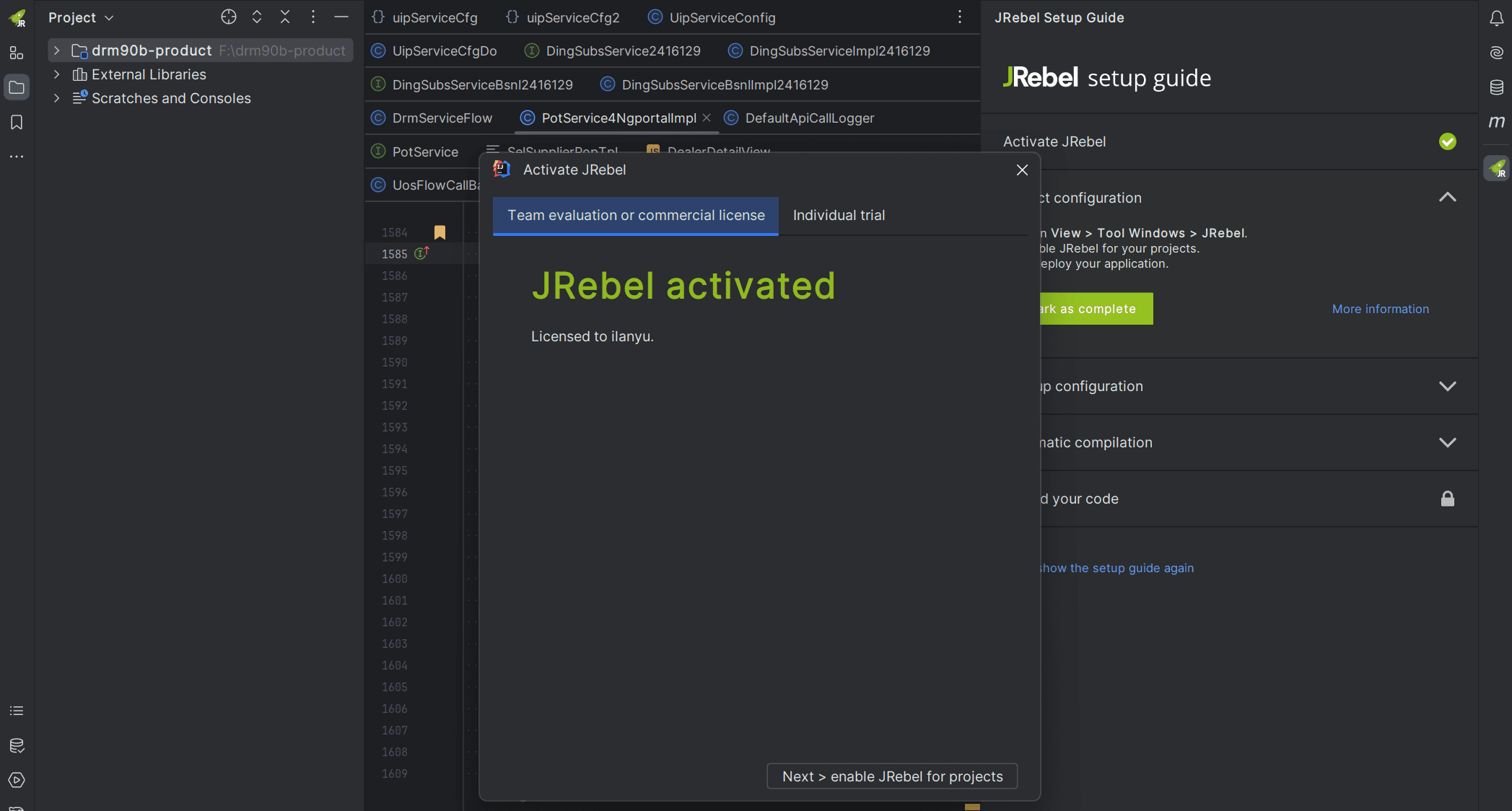This screenshot has height=811, width=1512.
Task: Expand the automatic compilation section chevron
Action: coord(1448,442)
